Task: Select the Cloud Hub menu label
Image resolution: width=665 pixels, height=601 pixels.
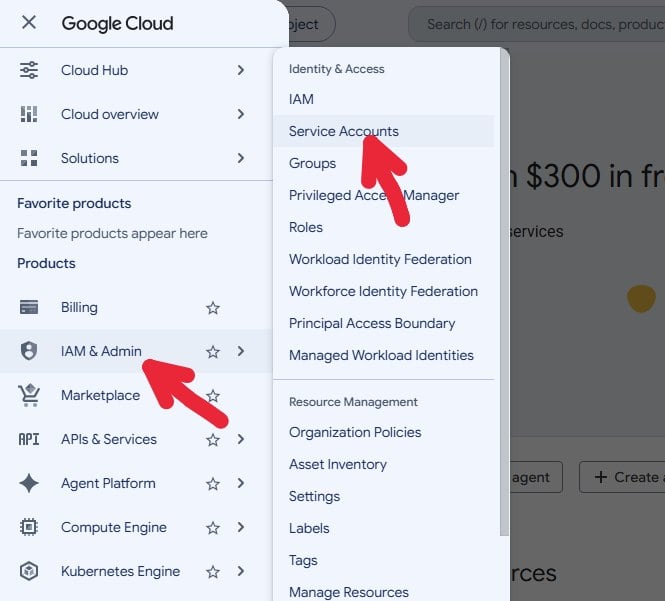Action: pyautogui.click(x=95, y=70)
